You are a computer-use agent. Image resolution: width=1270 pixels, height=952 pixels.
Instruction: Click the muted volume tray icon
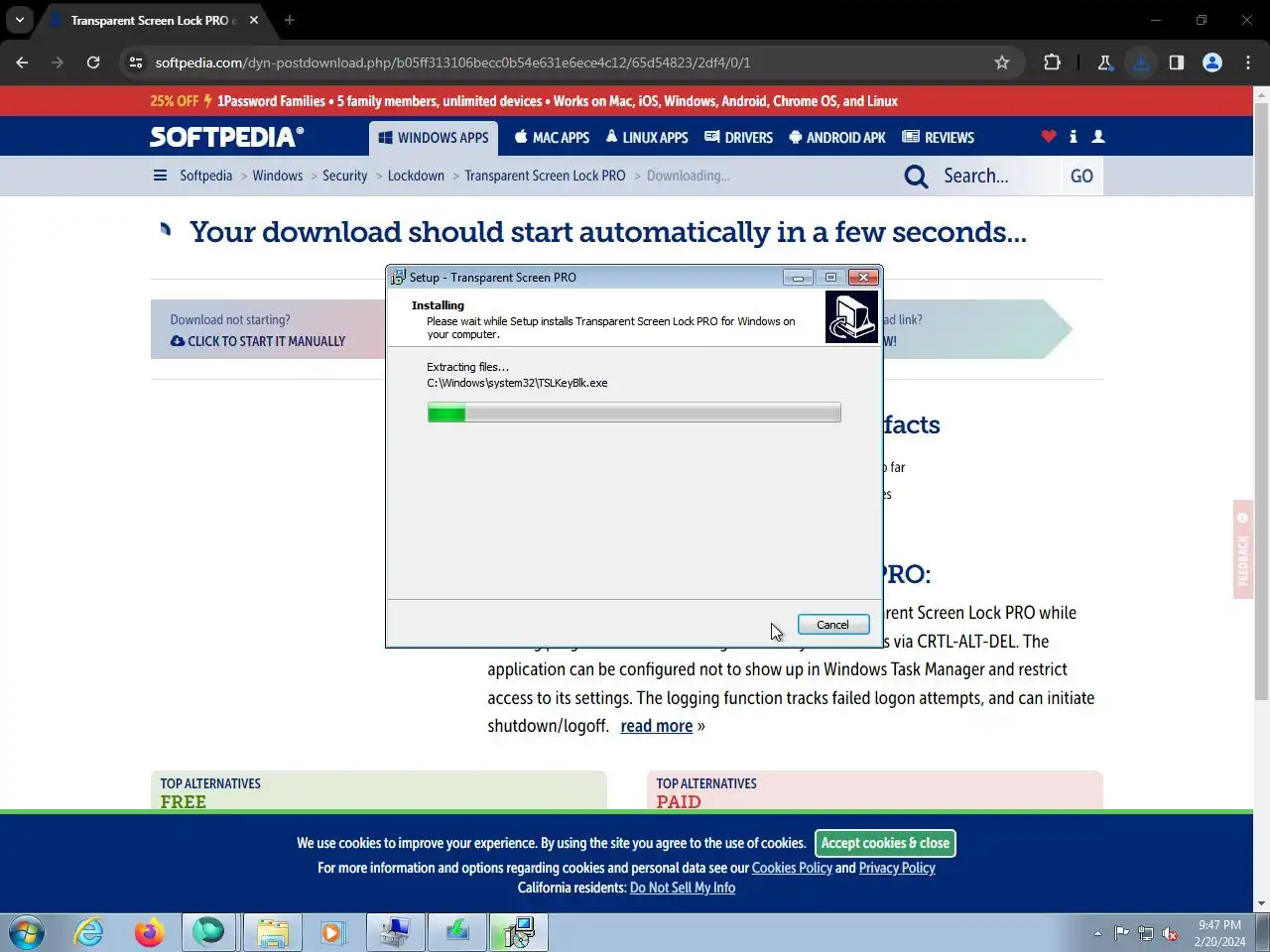tap(1171, 933)
